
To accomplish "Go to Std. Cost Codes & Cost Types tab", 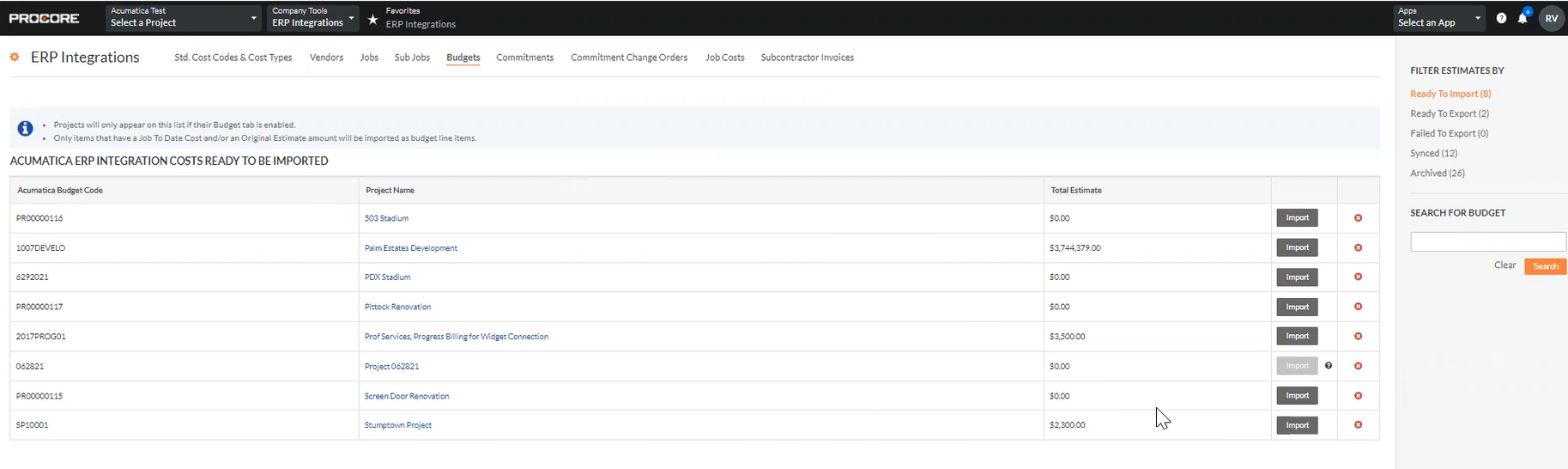I will click(x=233, y=58).
